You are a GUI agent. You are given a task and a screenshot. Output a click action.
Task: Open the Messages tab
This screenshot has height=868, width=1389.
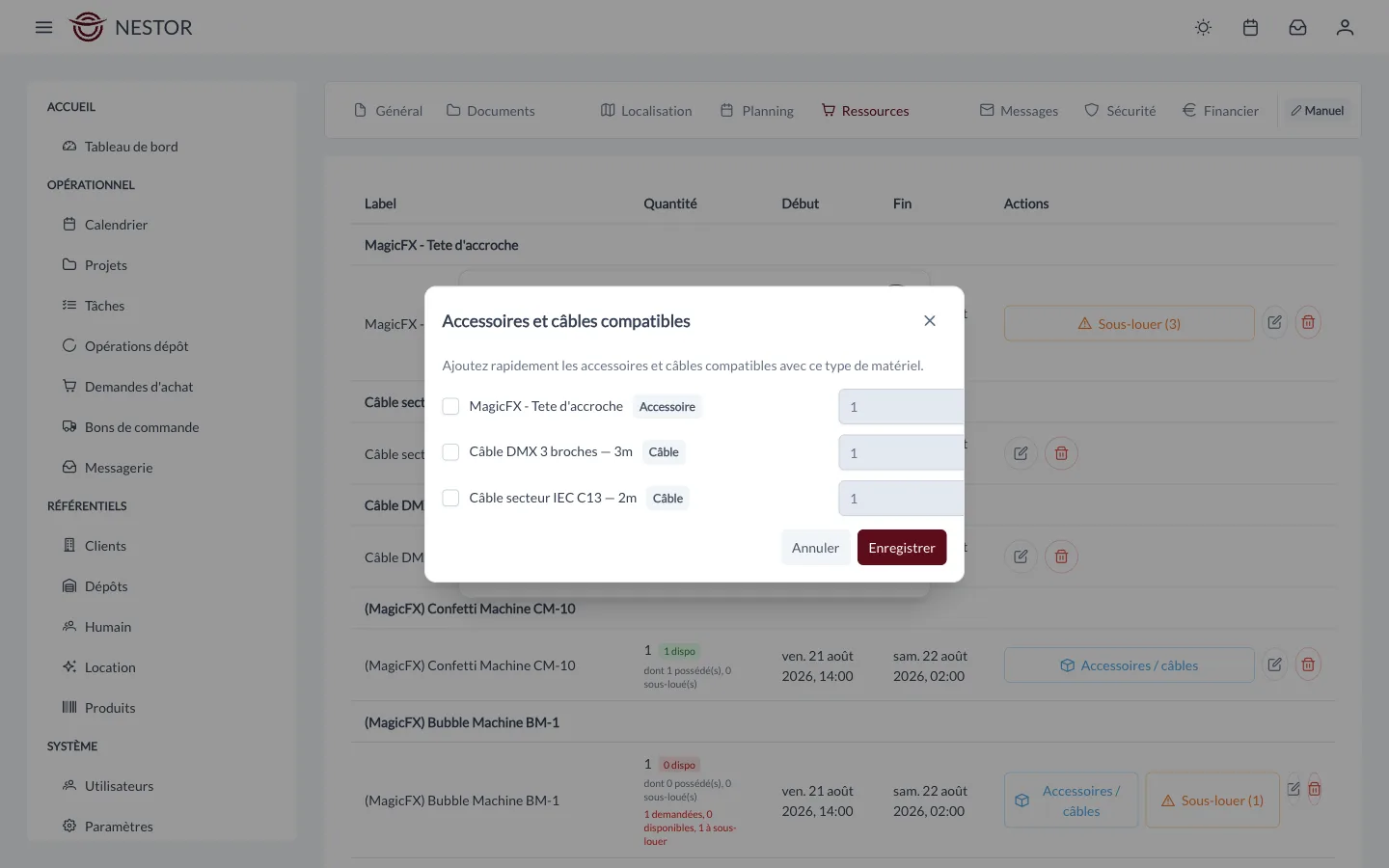coord(1019,111)
